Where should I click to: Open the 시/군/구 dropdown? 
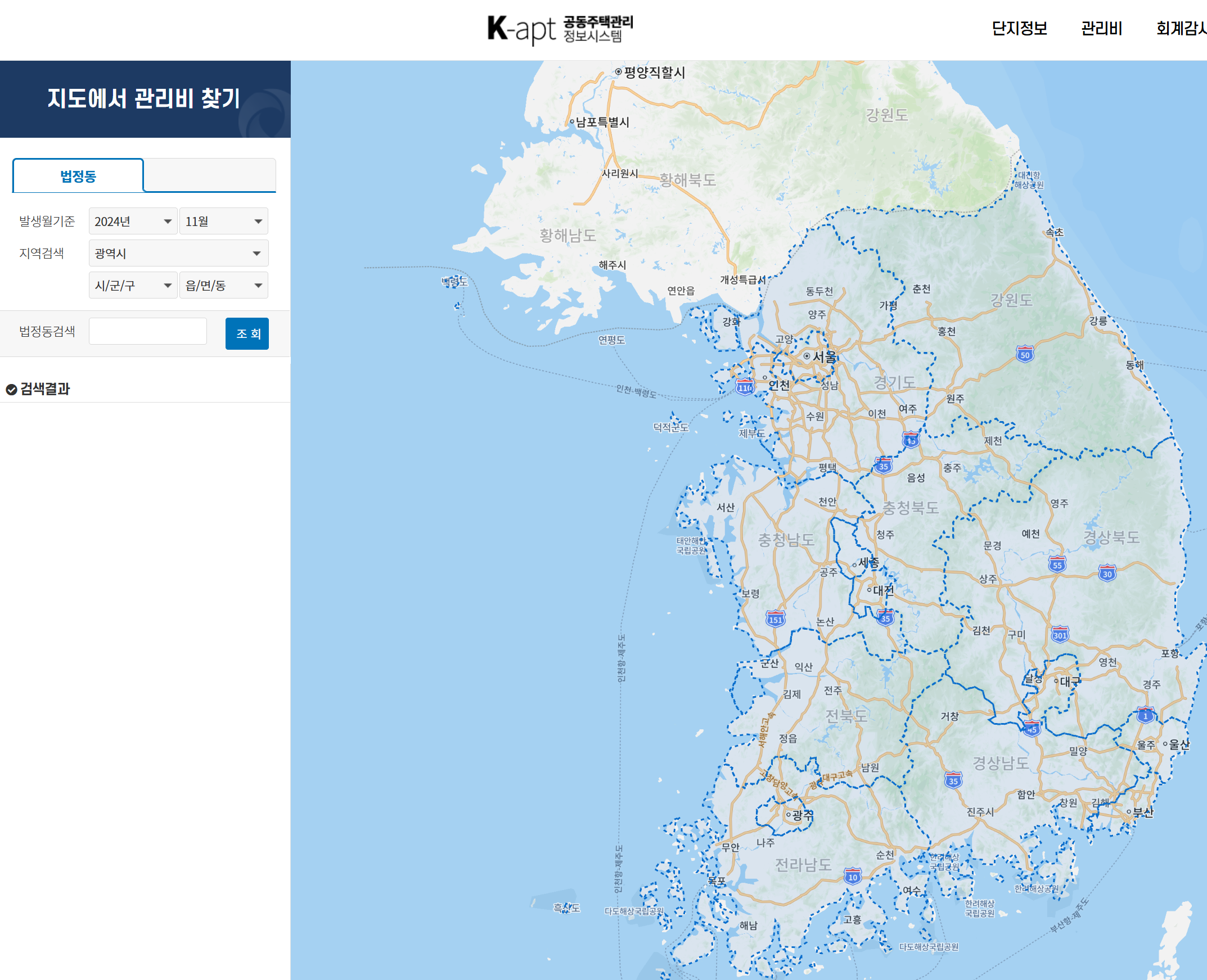click(133, 286)
